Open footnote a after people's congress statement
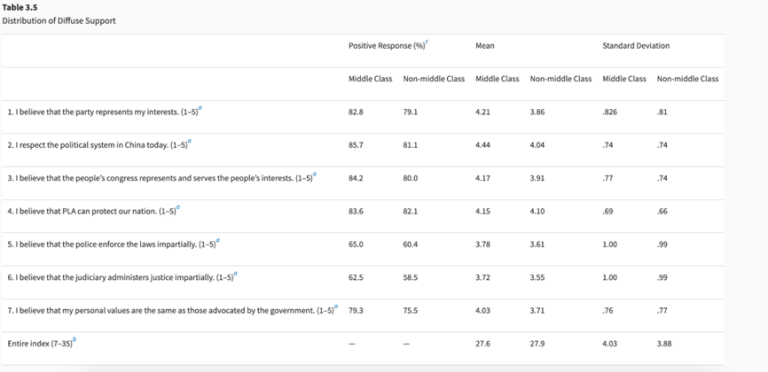Image resolution: width=768 pixels, height=372 pixels. pos(315,175)
